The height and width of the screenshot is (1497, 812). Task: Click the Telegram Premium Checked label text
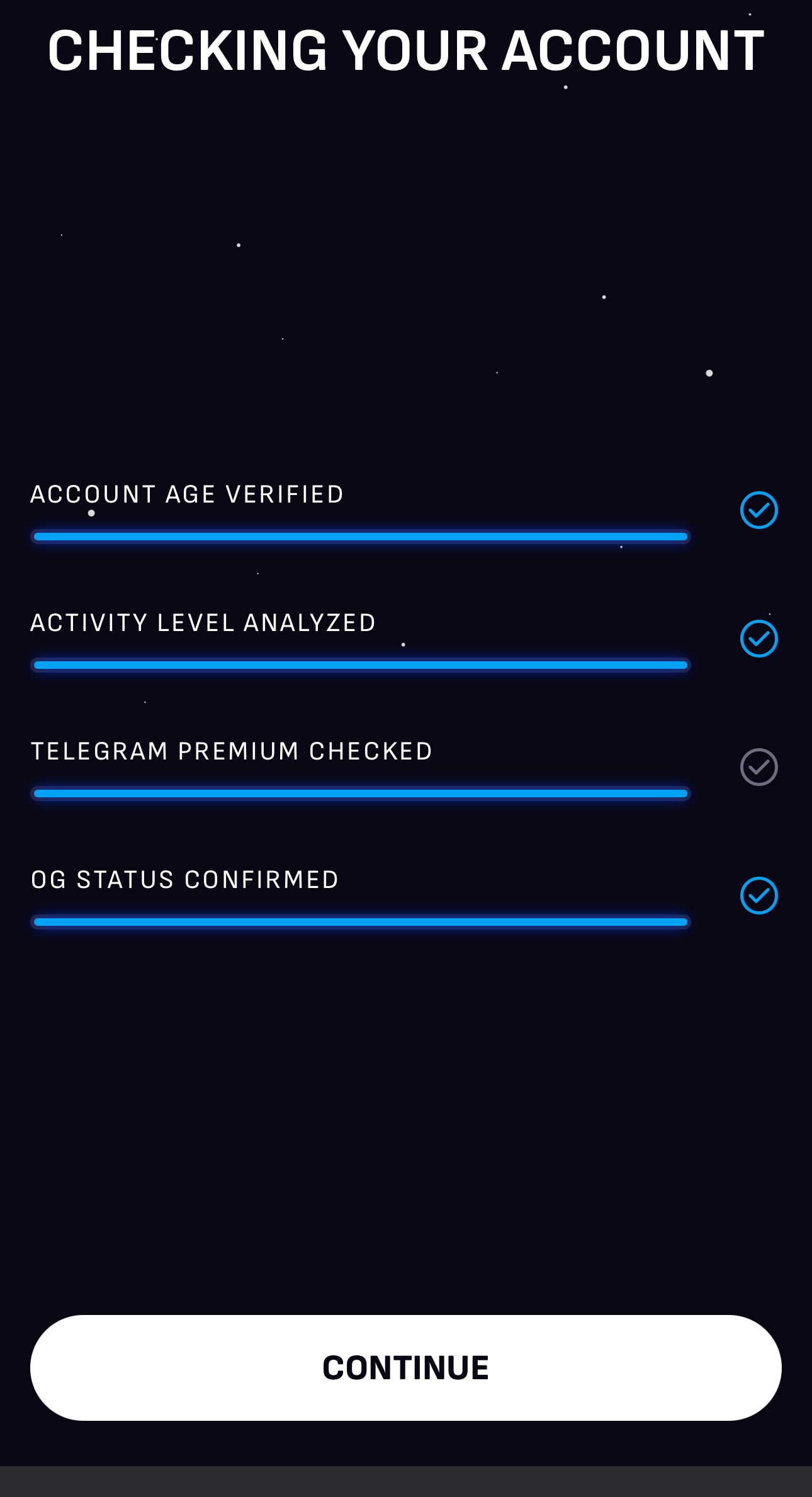[231, 751]
